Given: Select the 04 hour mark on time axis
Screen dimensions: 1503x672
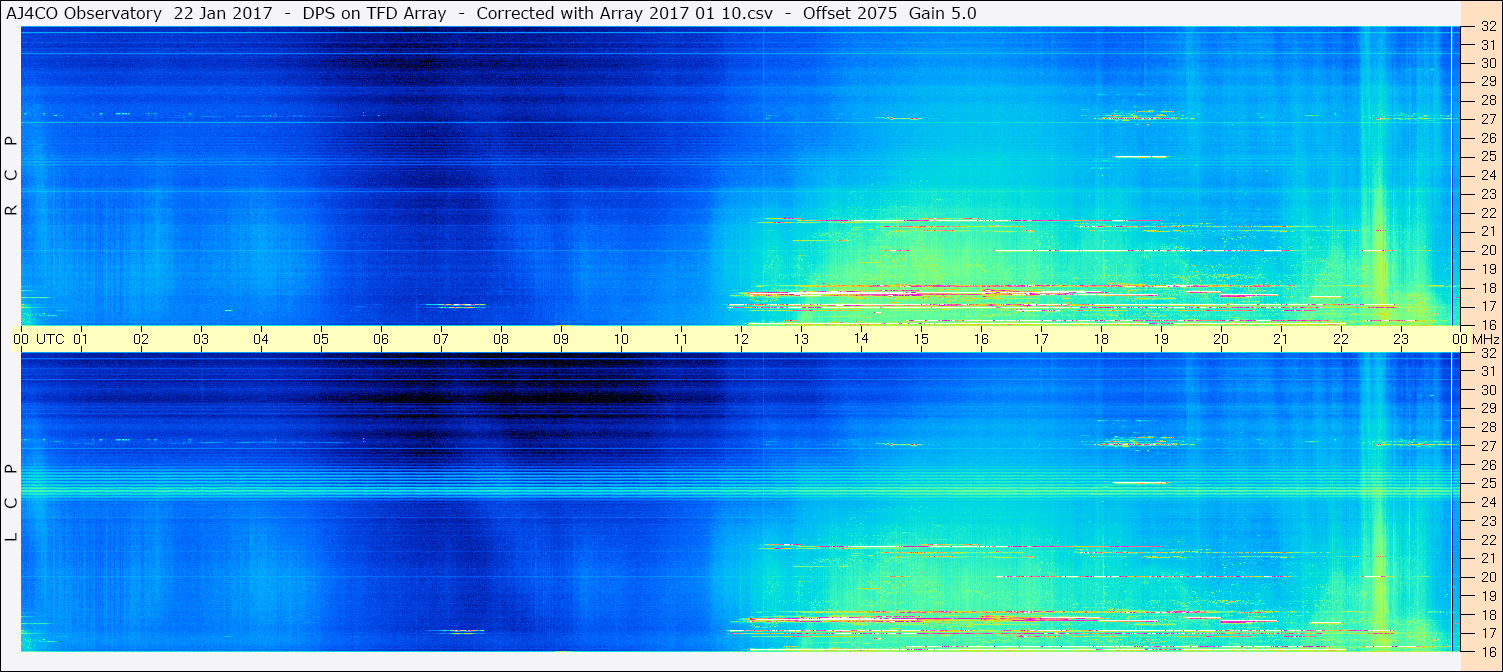Looking at the screenshot, I should (261, 339).
